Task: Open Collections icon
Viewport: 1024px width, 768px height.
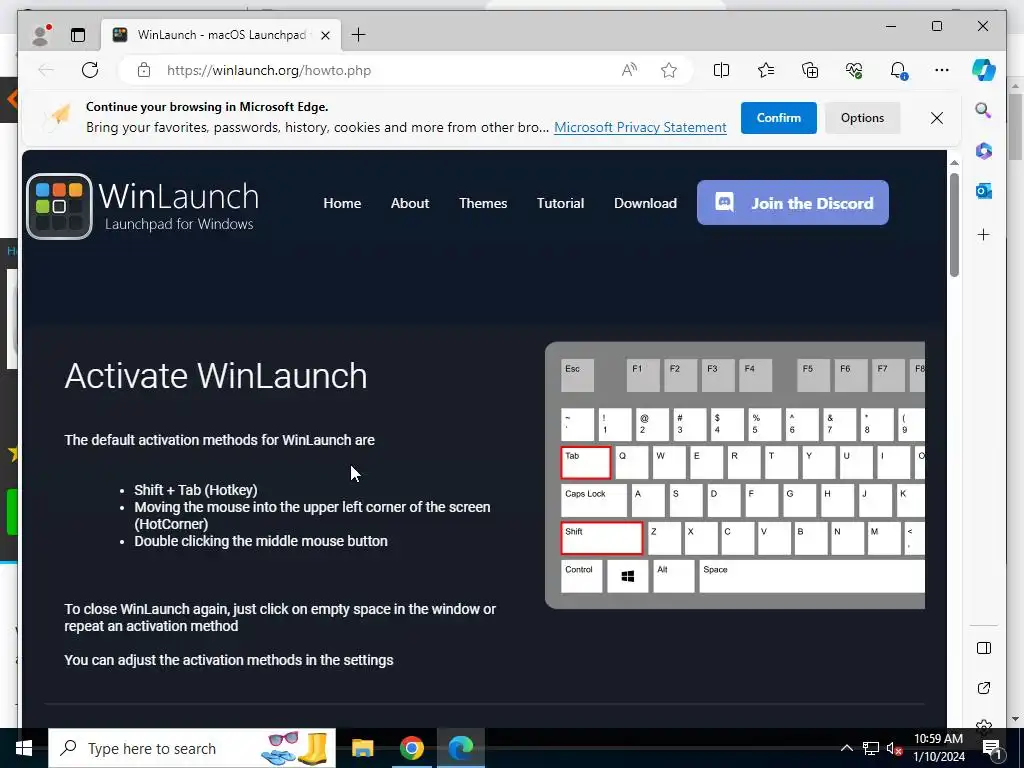Action: tap(810, 70)
